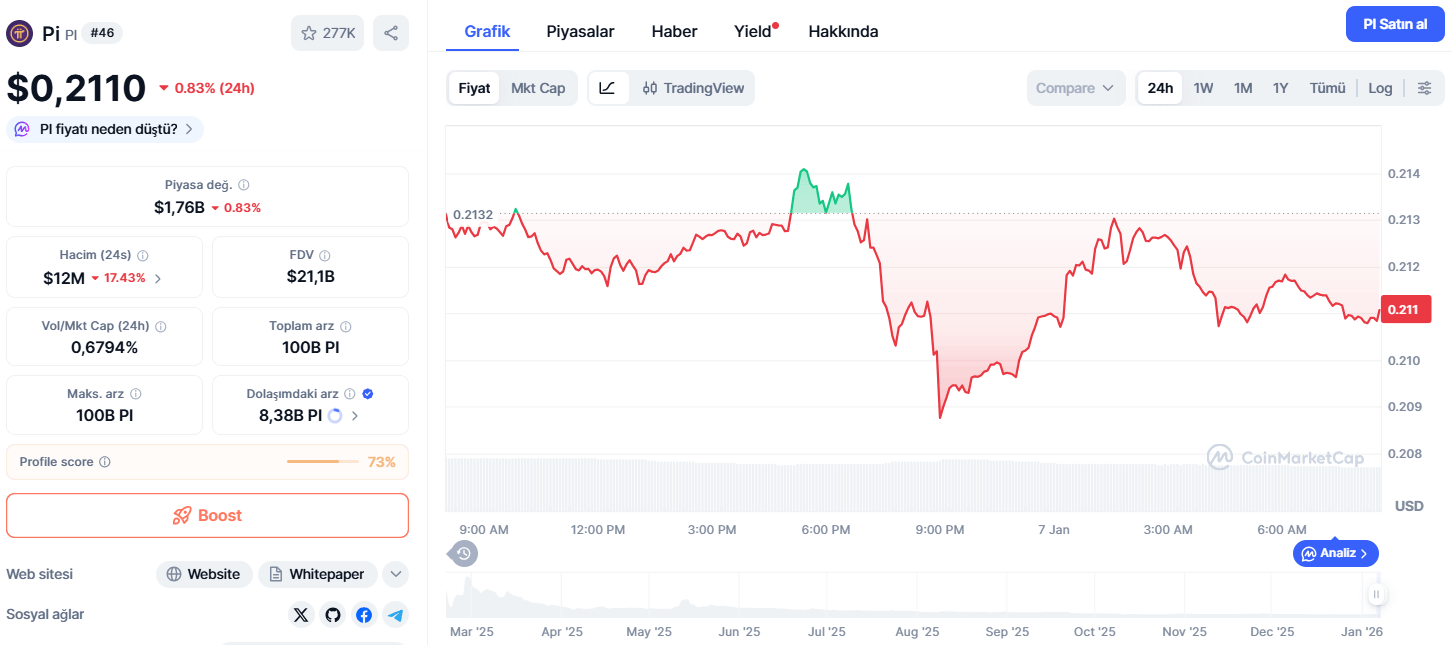Open the X (Twitter) social link
1452x645 pixels.
pyautogui.click(x=301, y=615)
